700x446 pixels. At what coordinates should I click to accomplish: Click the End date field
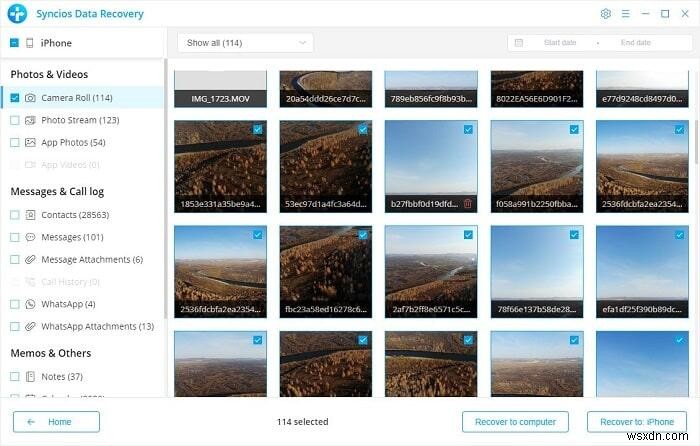coord(635,43)
